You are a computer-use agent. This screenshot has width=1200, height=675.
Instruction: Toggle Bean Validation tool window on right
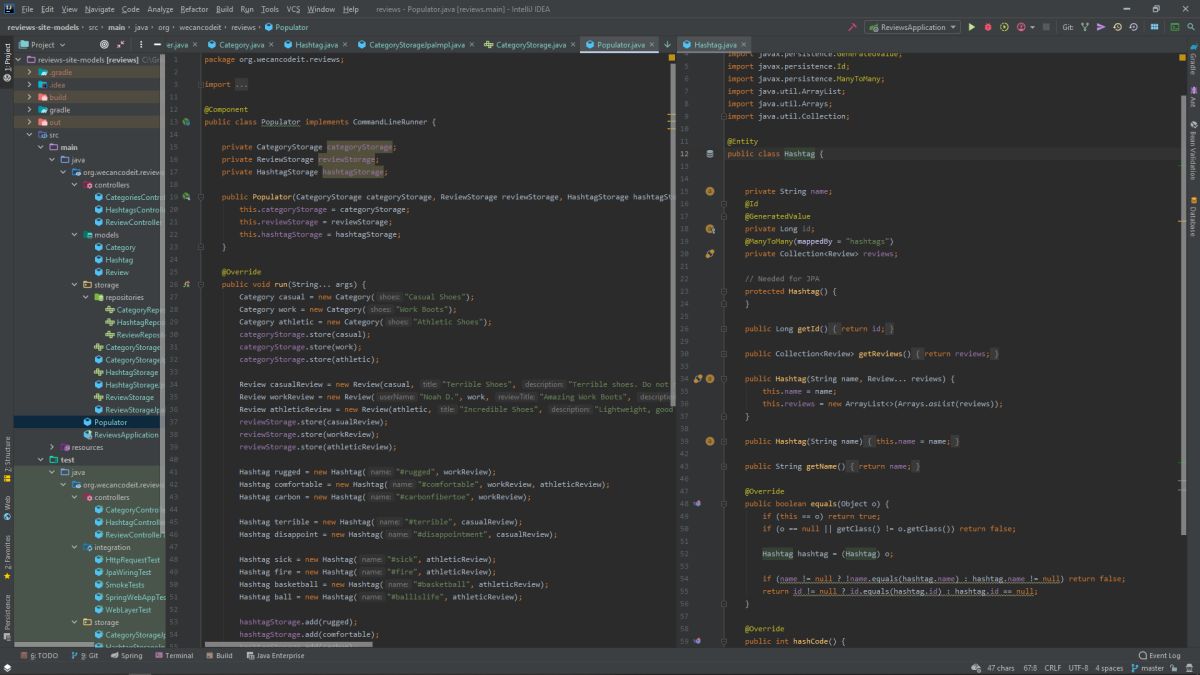[x=1193, y=149]
